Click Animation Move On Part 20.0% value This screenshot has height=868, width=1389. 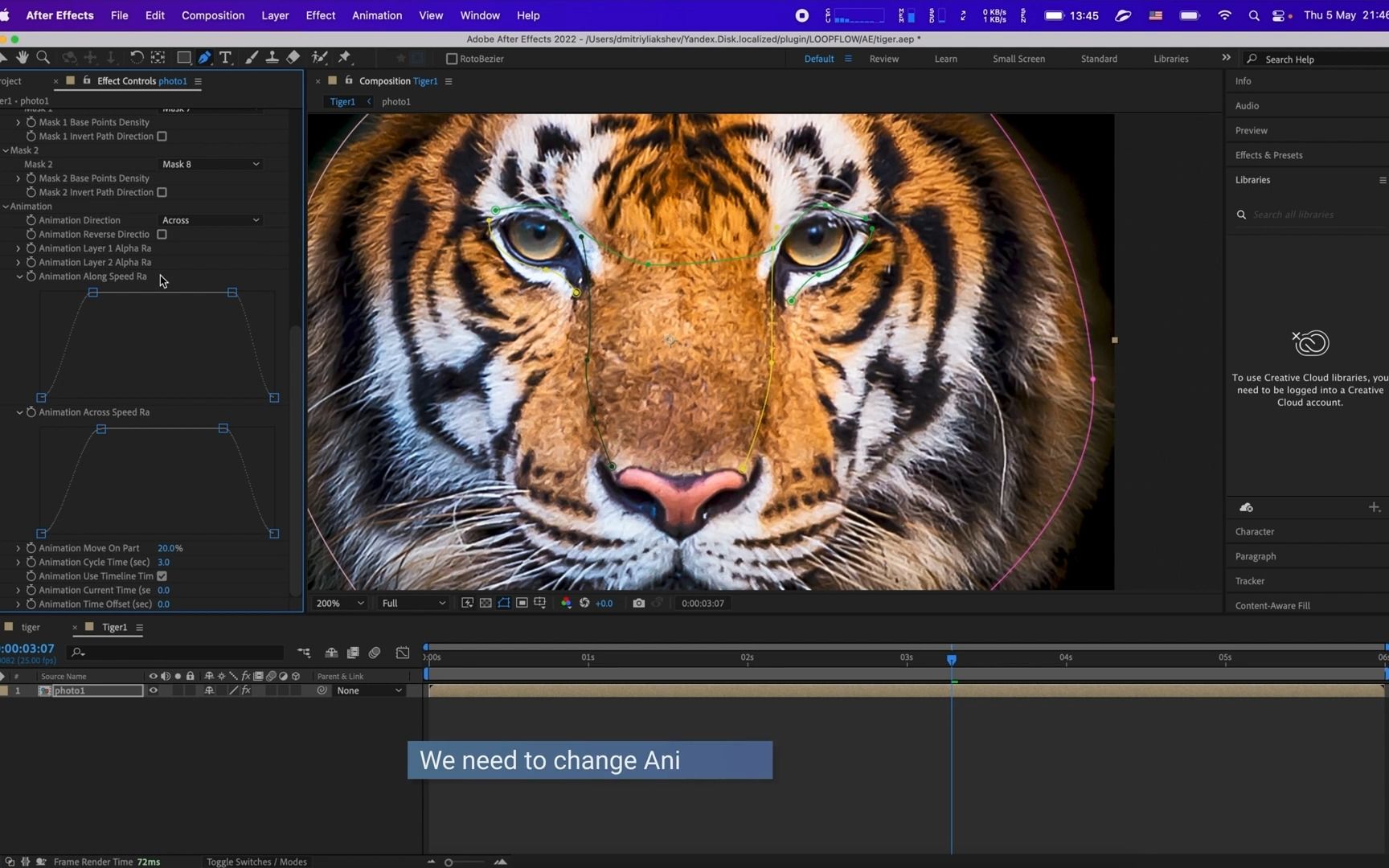(170, 548)
